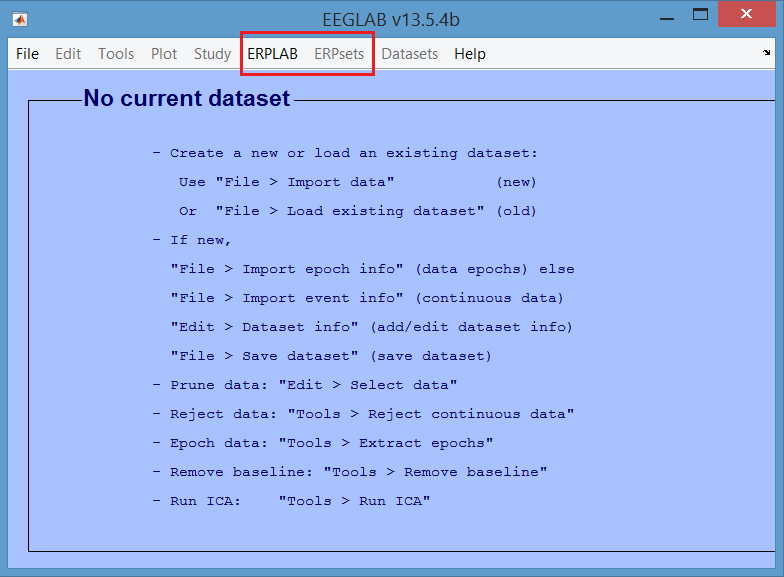
Task: Click the "No current dataset" heading
Action: tap(186, 98)
